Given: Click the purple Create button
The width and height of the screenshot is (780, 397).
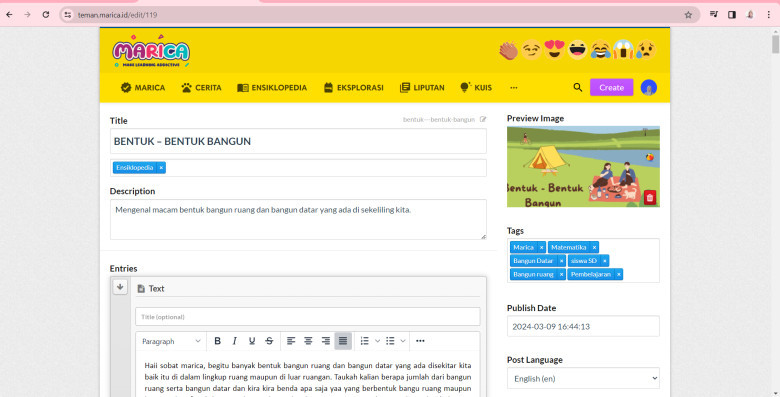Looking at the screenshot, I should coord(611,88).
